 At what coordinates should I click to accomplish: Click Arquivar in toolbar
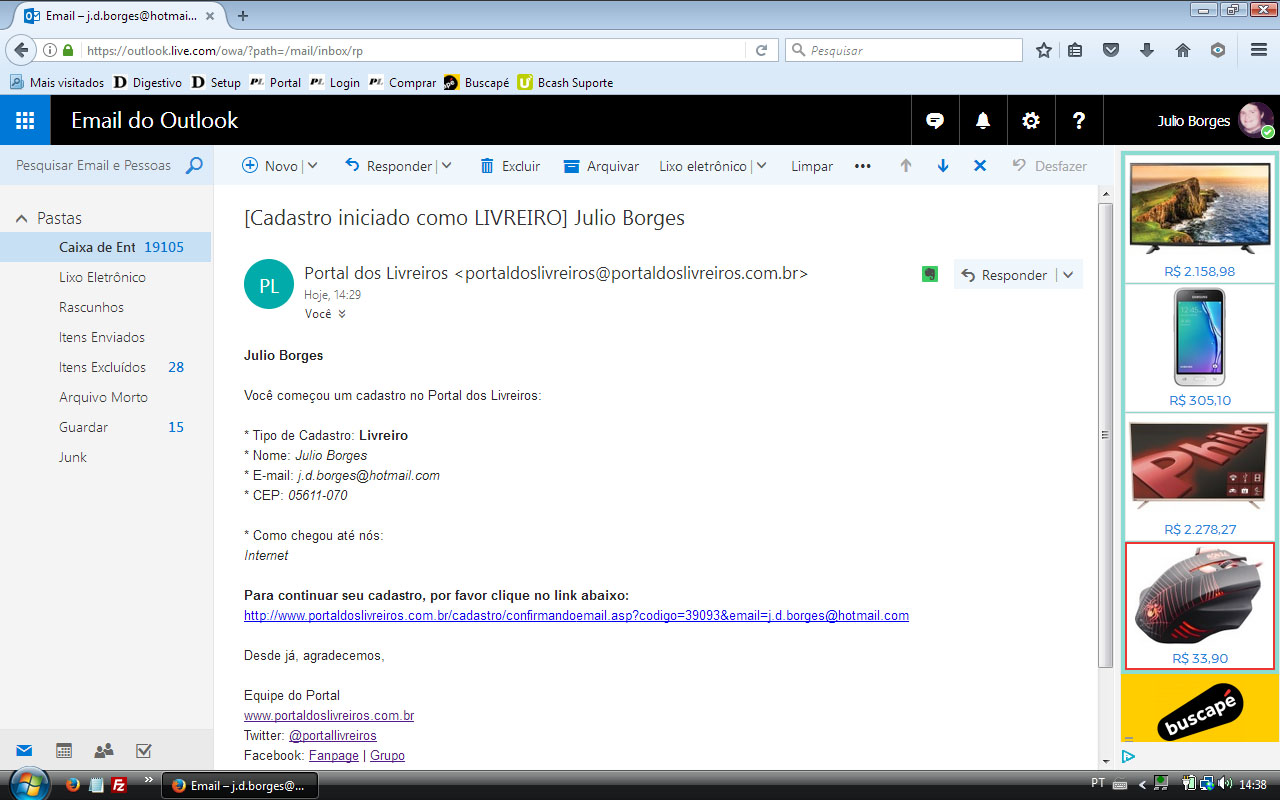(x=601, y=166)
